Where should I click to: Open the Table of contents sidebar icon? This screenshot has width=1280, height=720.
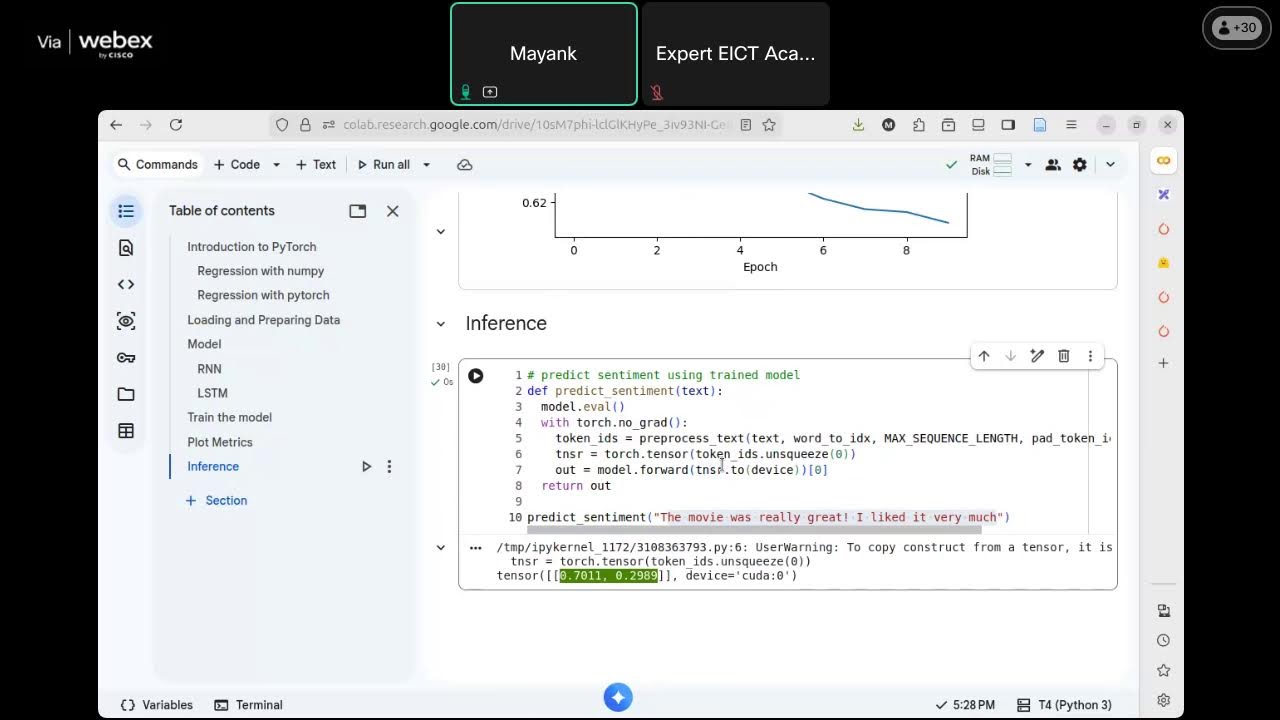click(126, 211)
